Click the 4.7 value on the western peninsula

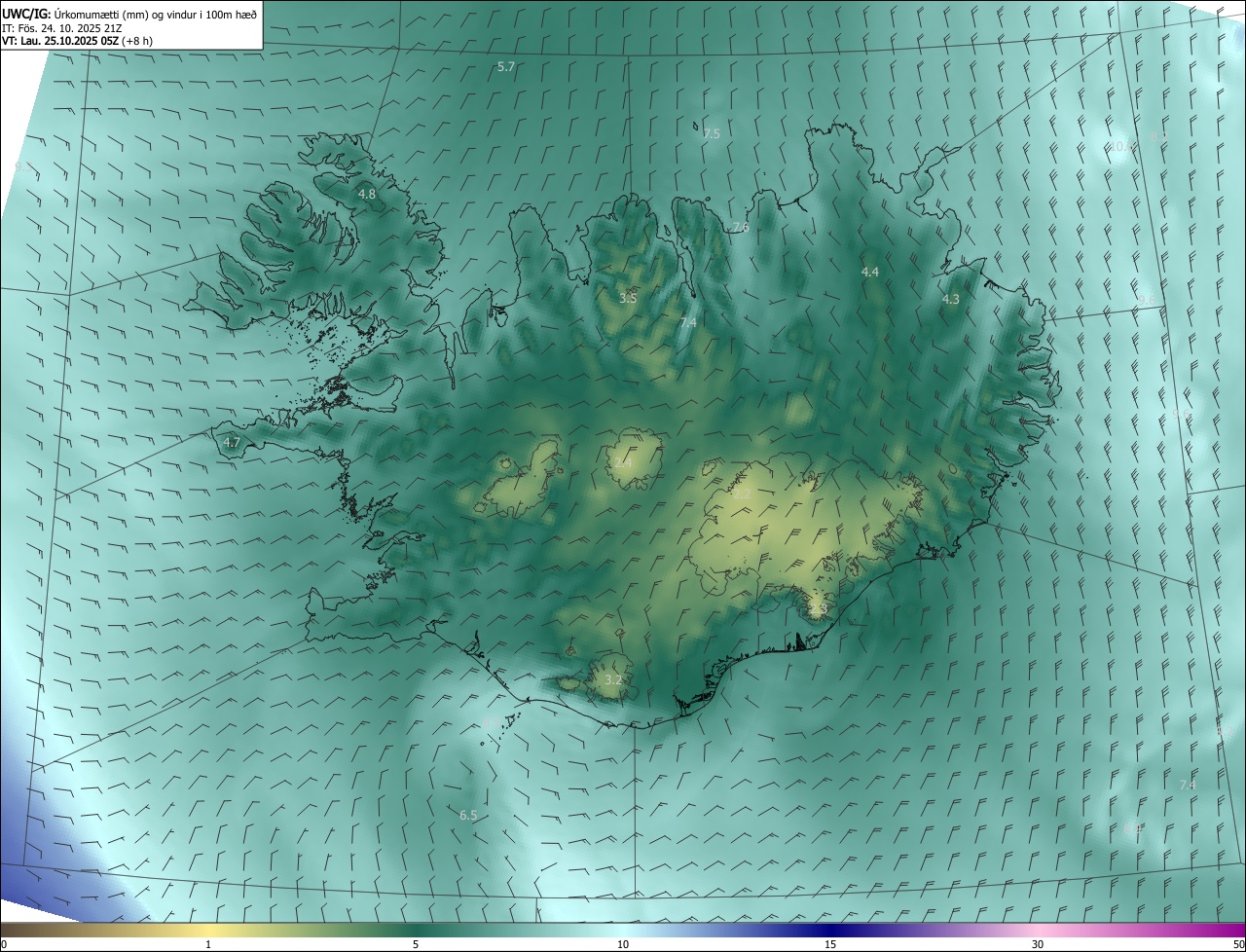click(x=232, y=442)
